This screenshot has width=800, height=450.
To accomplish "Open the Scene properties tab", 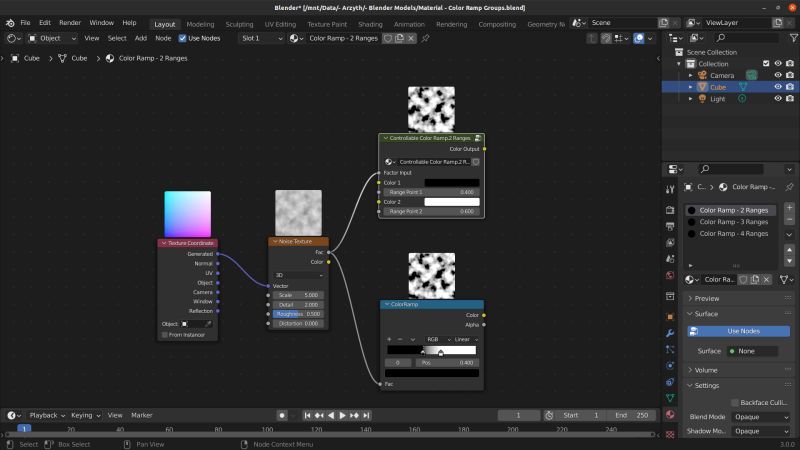I will (x=670, y=259).
